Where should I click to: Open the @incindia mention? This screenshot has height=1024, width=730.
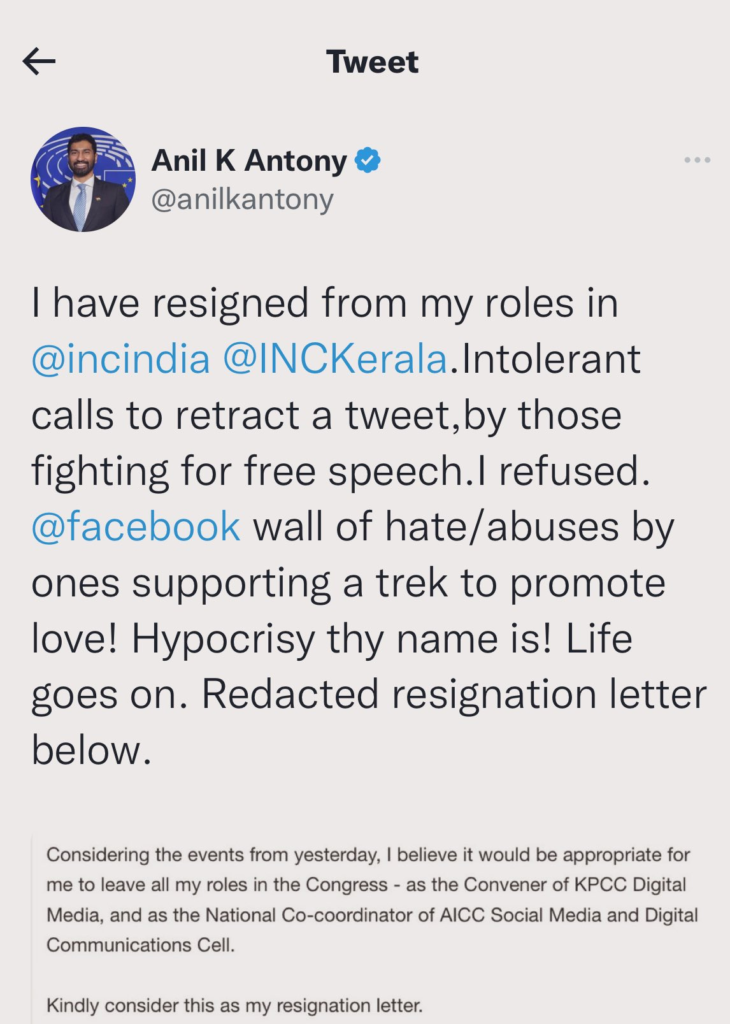(x=121, y=360)
